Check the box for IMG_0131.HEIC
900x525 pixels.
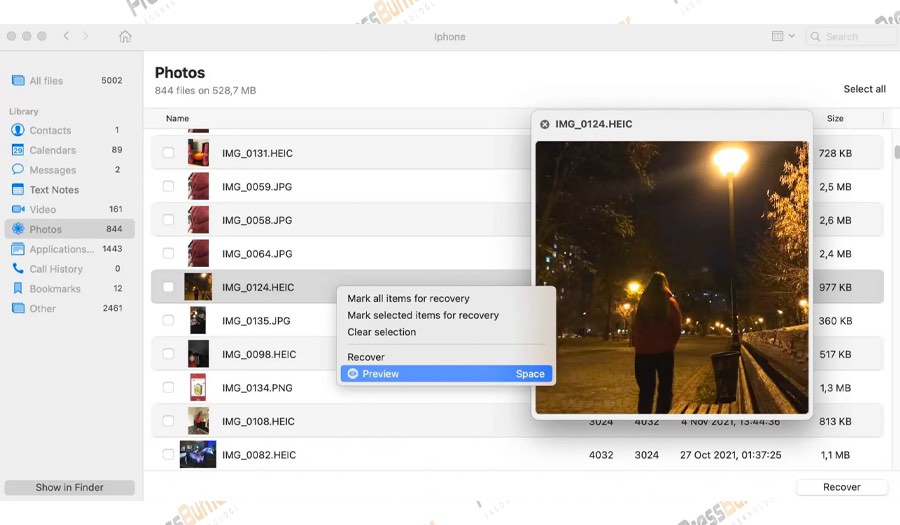[168, 153]
